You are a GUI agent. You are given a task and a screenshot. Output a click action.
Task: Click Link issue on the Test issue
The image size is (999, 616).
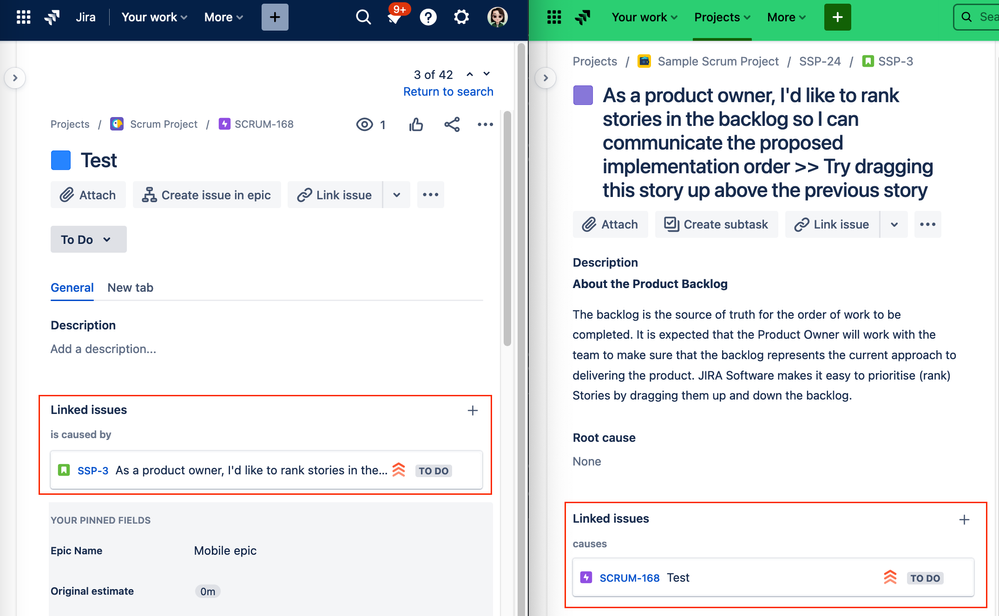[335, 195]
